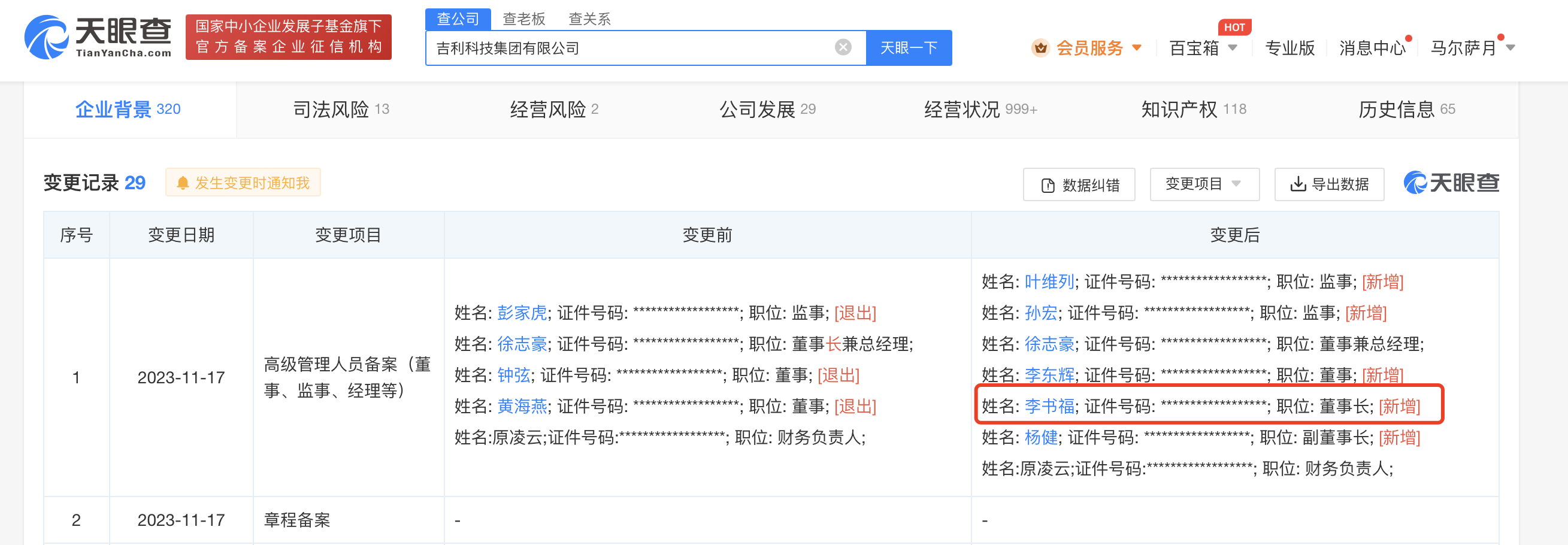The image size is (1568, 545).
Task: Expand the 会员服务 dropdown arrow
Action: (x=1136, y=47)
